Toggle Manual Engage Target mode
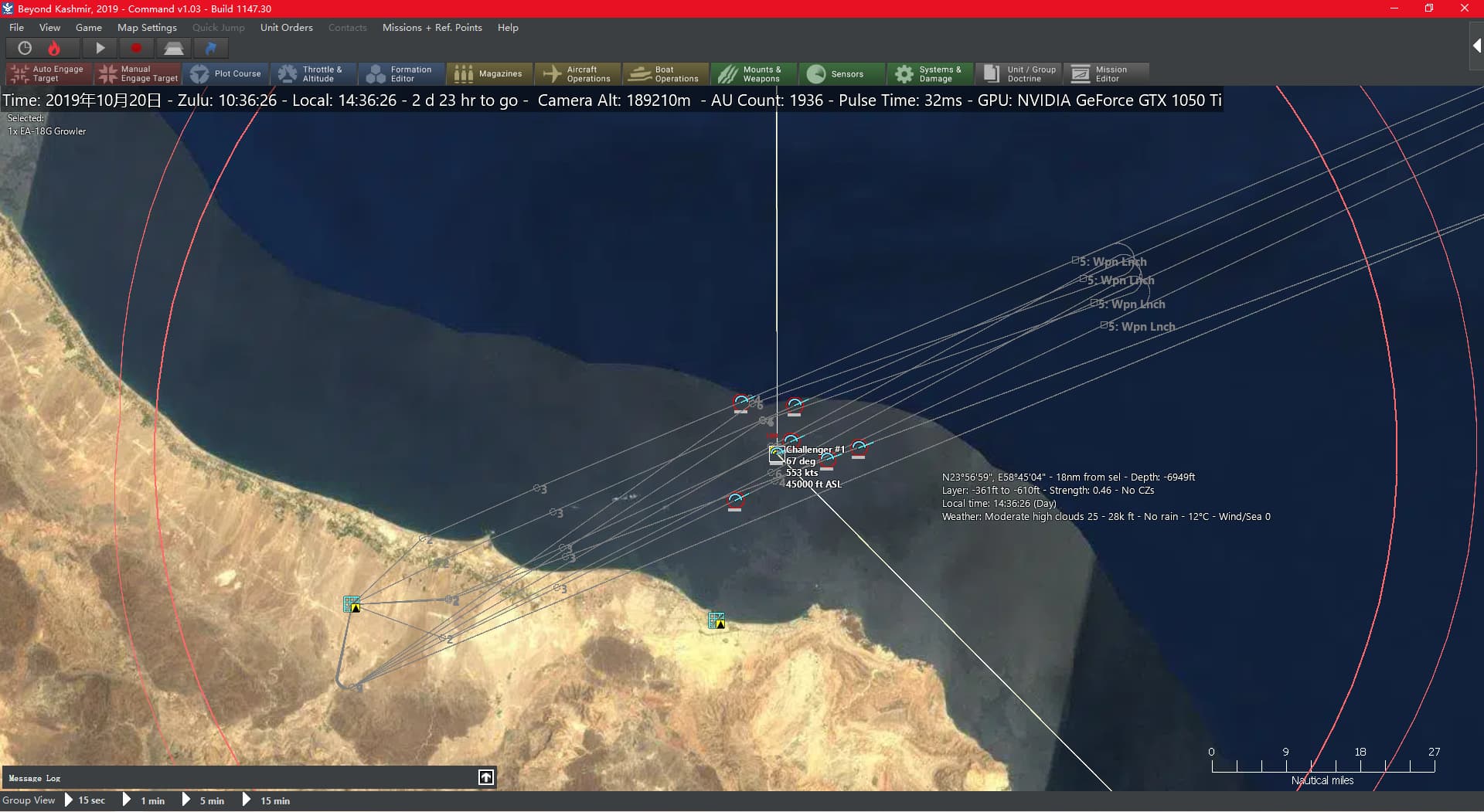Viewport: 1484px width, 812px height. pos(137,74)
